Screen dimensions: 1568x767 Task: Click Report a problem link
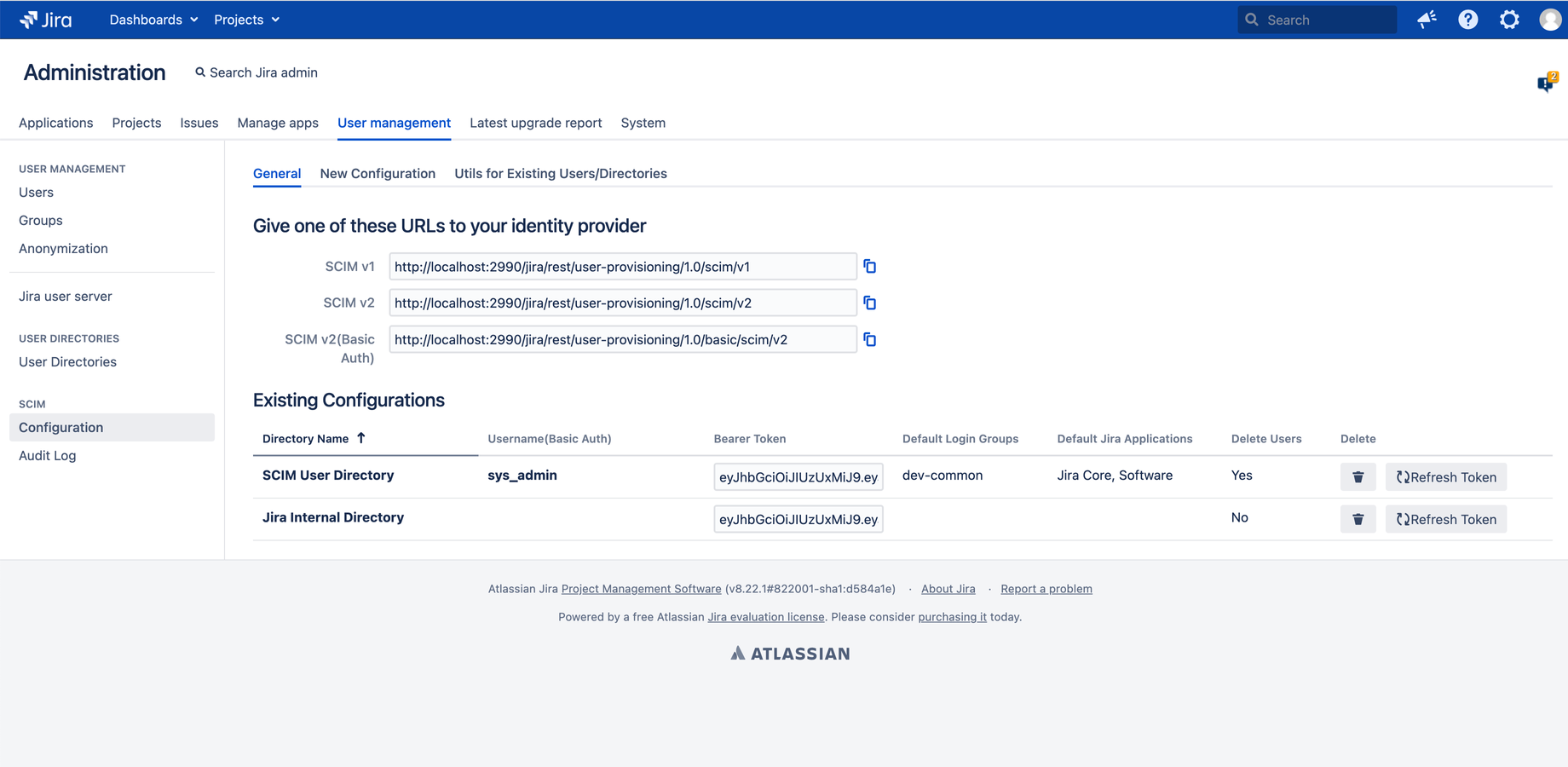point(1046,589)
